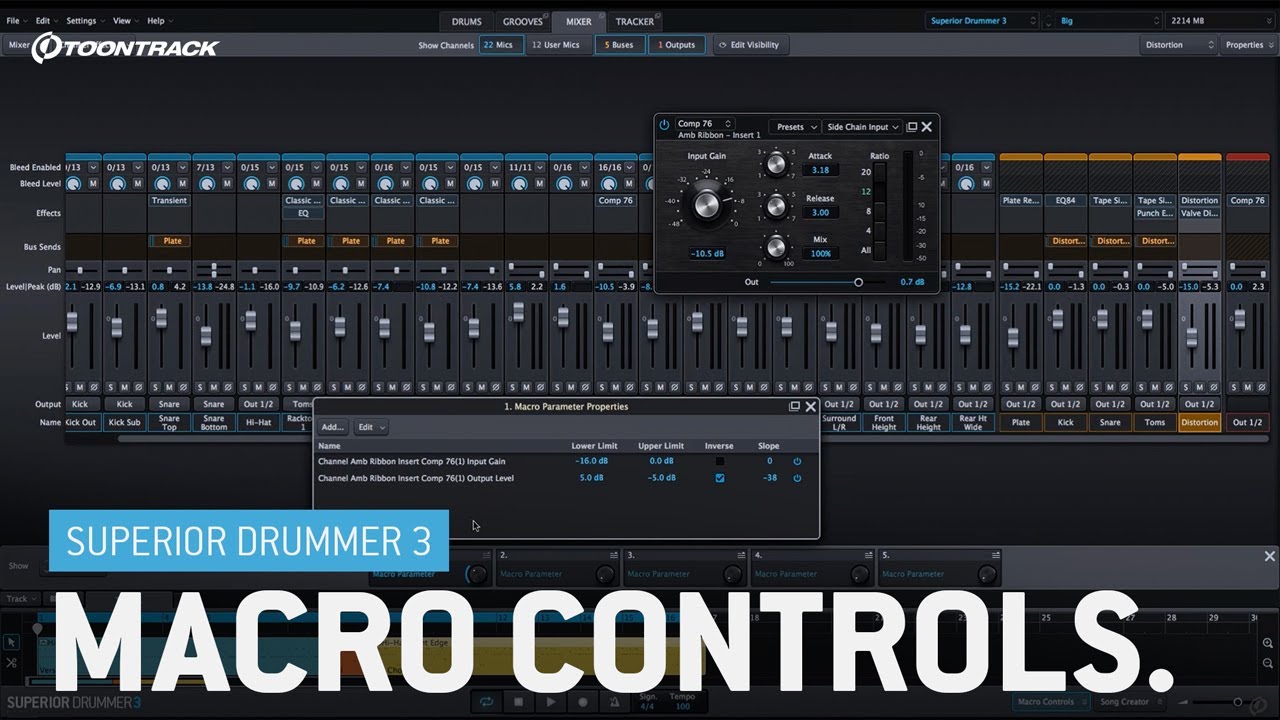Click the Kick Sub bleed level knob
1280x720 pixels.
point(117,184)
